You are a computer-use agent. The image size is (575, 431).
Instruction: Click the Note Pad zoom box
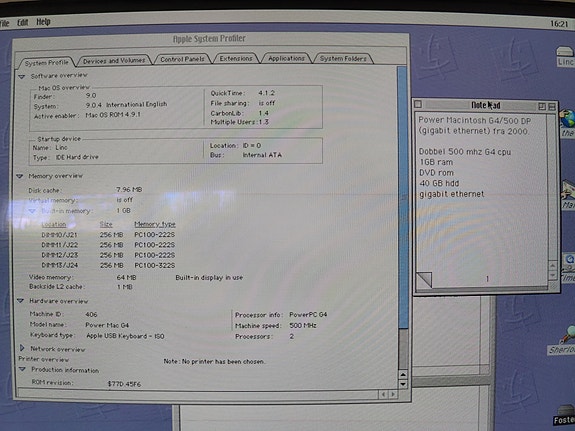click(x=542, y=106)
